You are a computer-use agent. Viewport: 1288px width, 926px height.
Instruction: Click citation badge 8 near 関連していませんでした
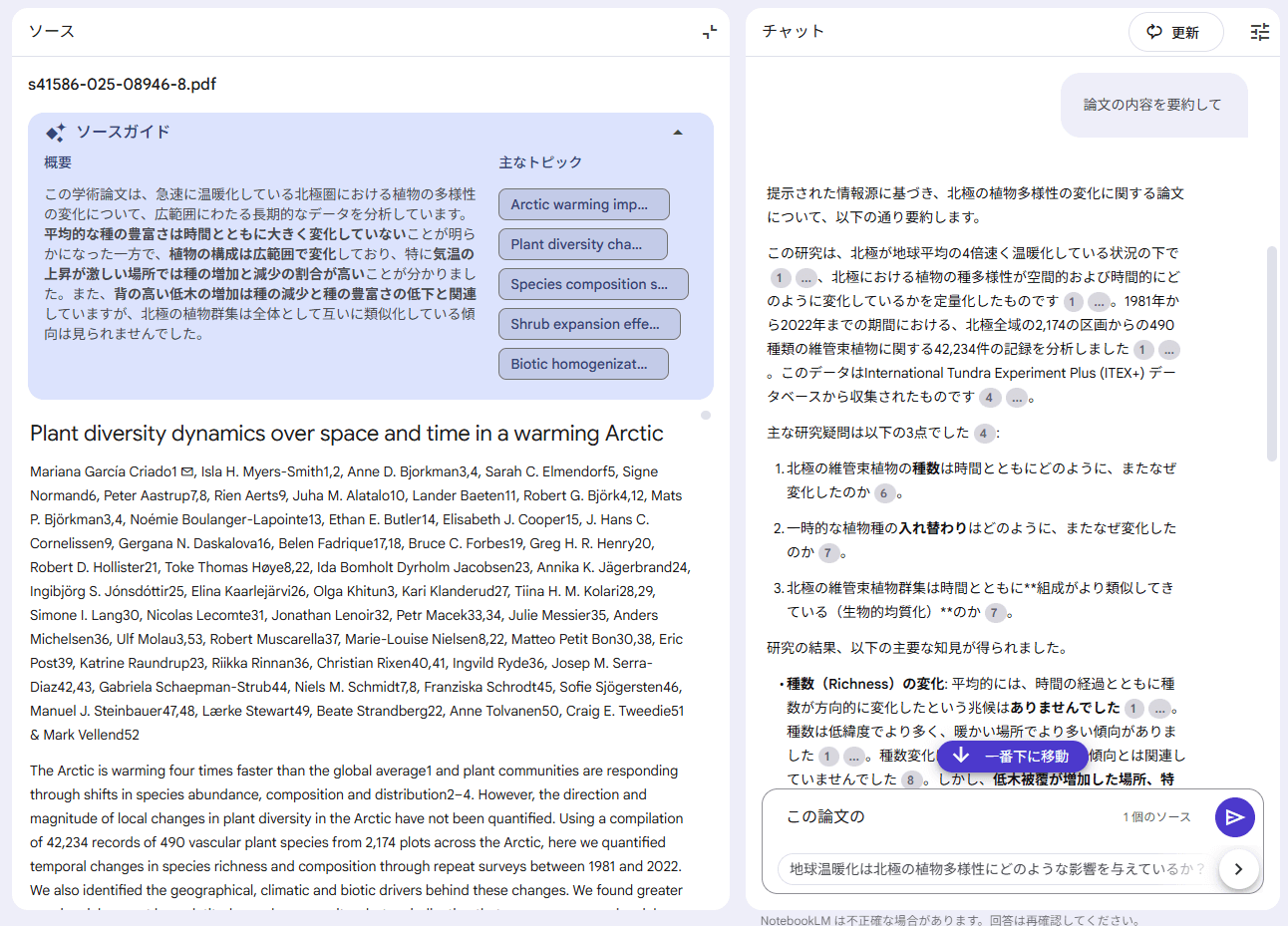pyautogui.click(x=911, y=779)
